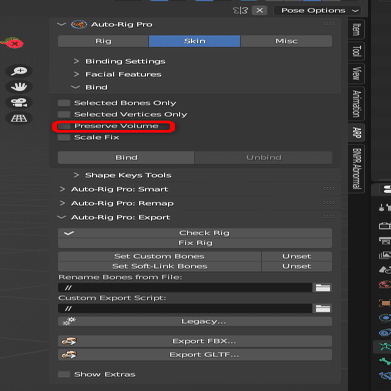Image resolution: width=391 pixels, height=391 pixels.
Task: Click Export FBX... button
Action: tap(195, 341)
